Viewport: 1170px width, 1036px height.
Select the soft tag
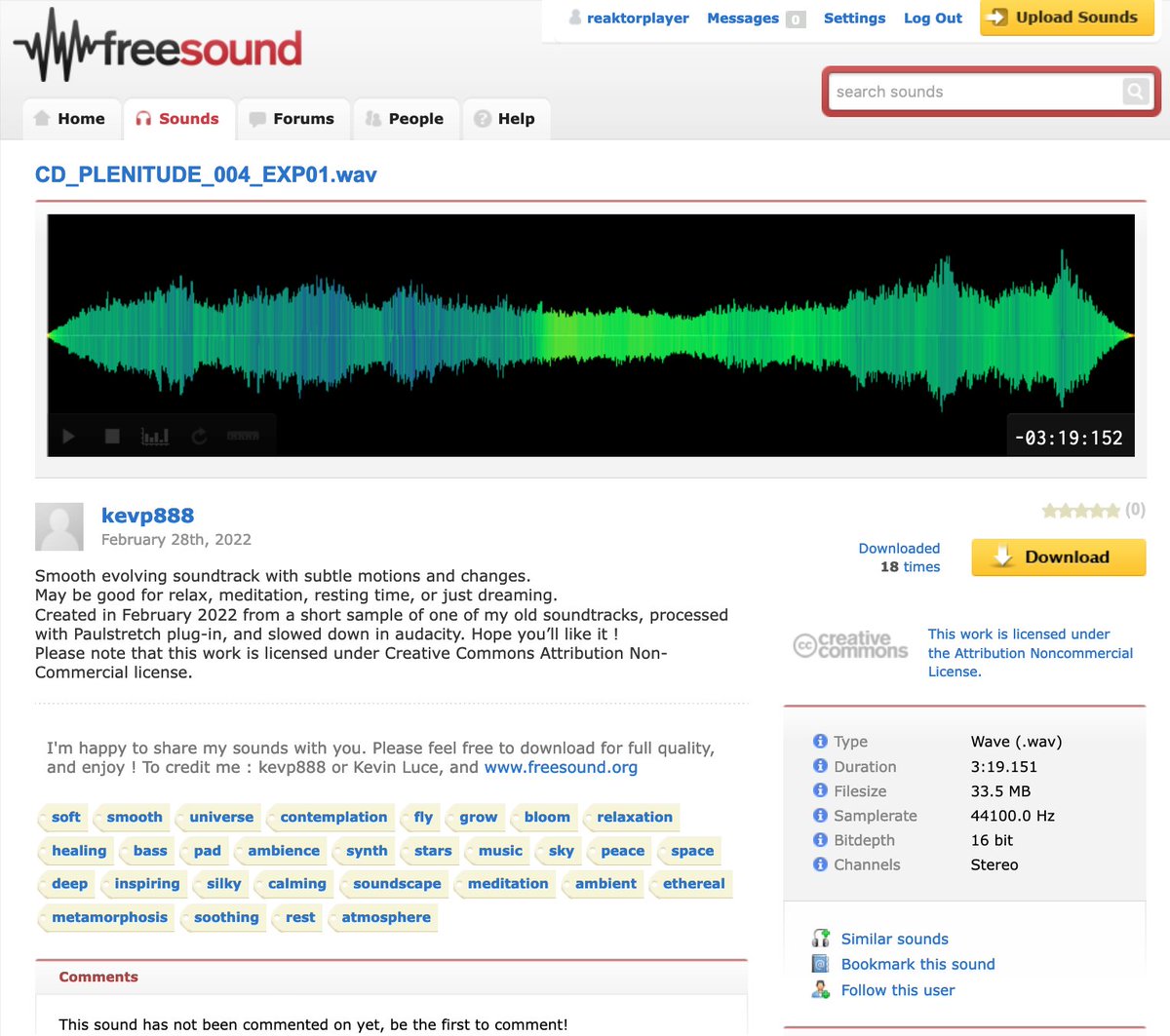click(63, 818)
